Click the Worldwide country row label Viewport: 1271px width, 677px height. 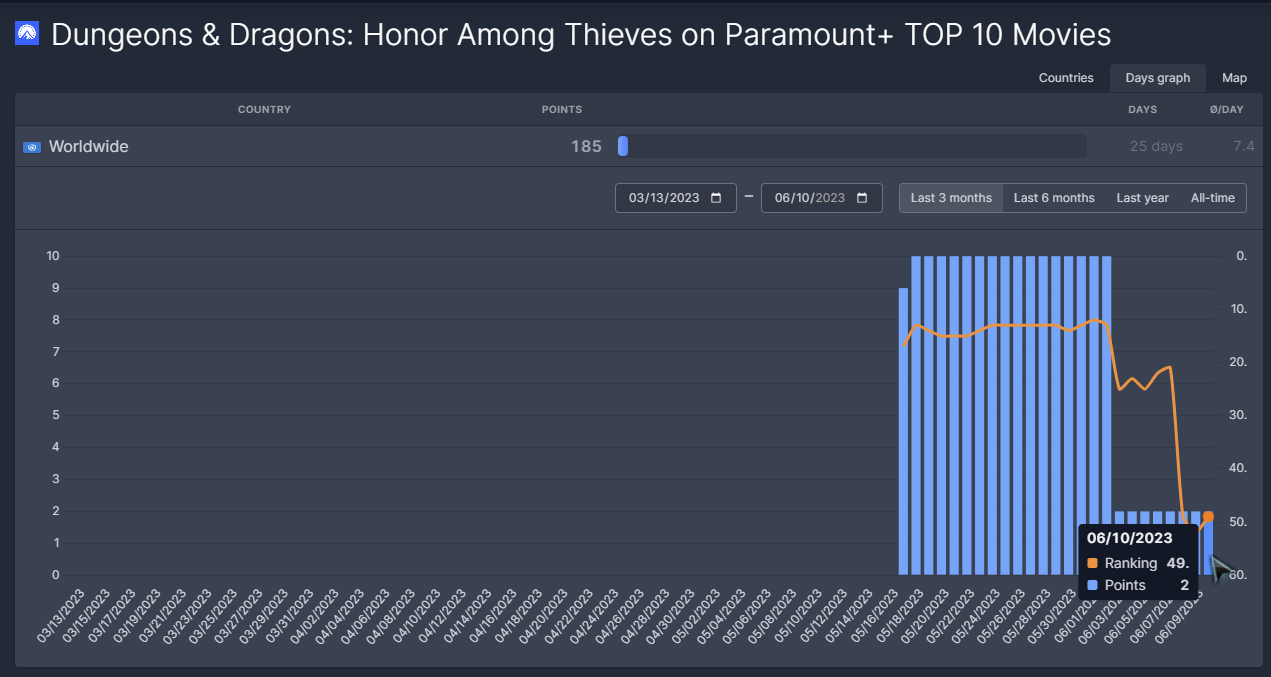pyautogui.click(x=89, y=147)
